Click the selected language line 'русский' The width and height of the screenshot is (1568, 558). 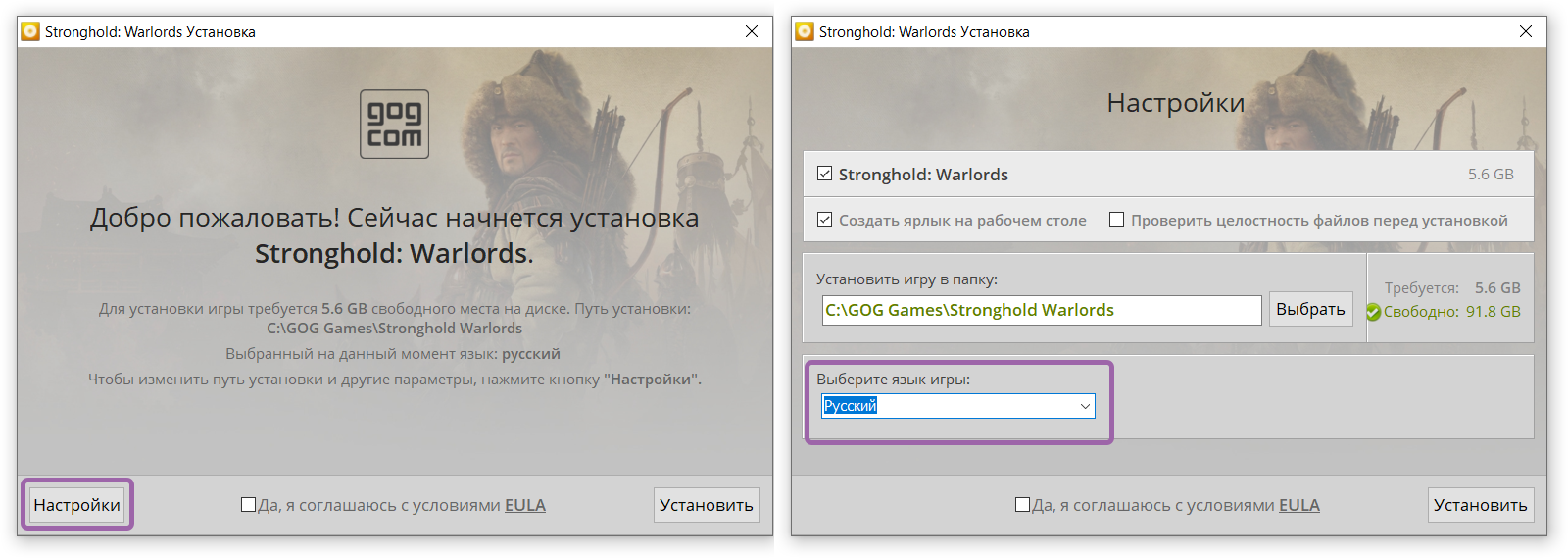coord(393,354)
